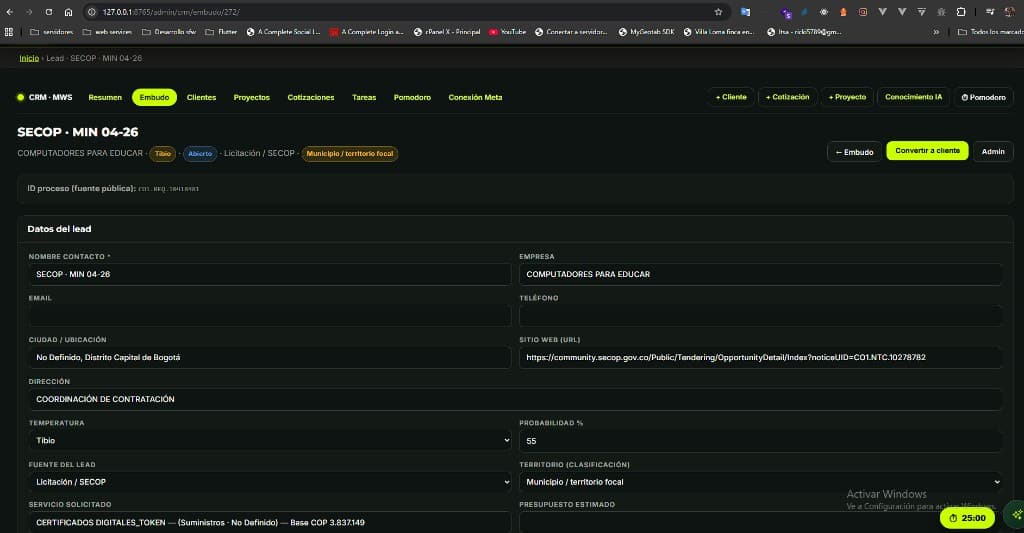Viewport: 1024px width, 533px height.
Task: Open the browser home page icon
Action: click(69, 12)
